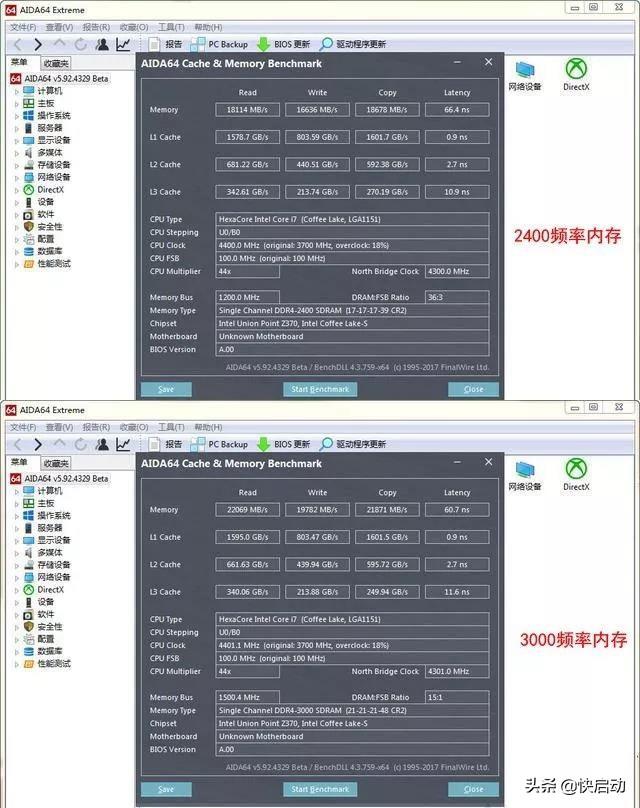
Task: Click the refresh icon in upper AIDA64 toolbar
Action: [x=80, y=45]
